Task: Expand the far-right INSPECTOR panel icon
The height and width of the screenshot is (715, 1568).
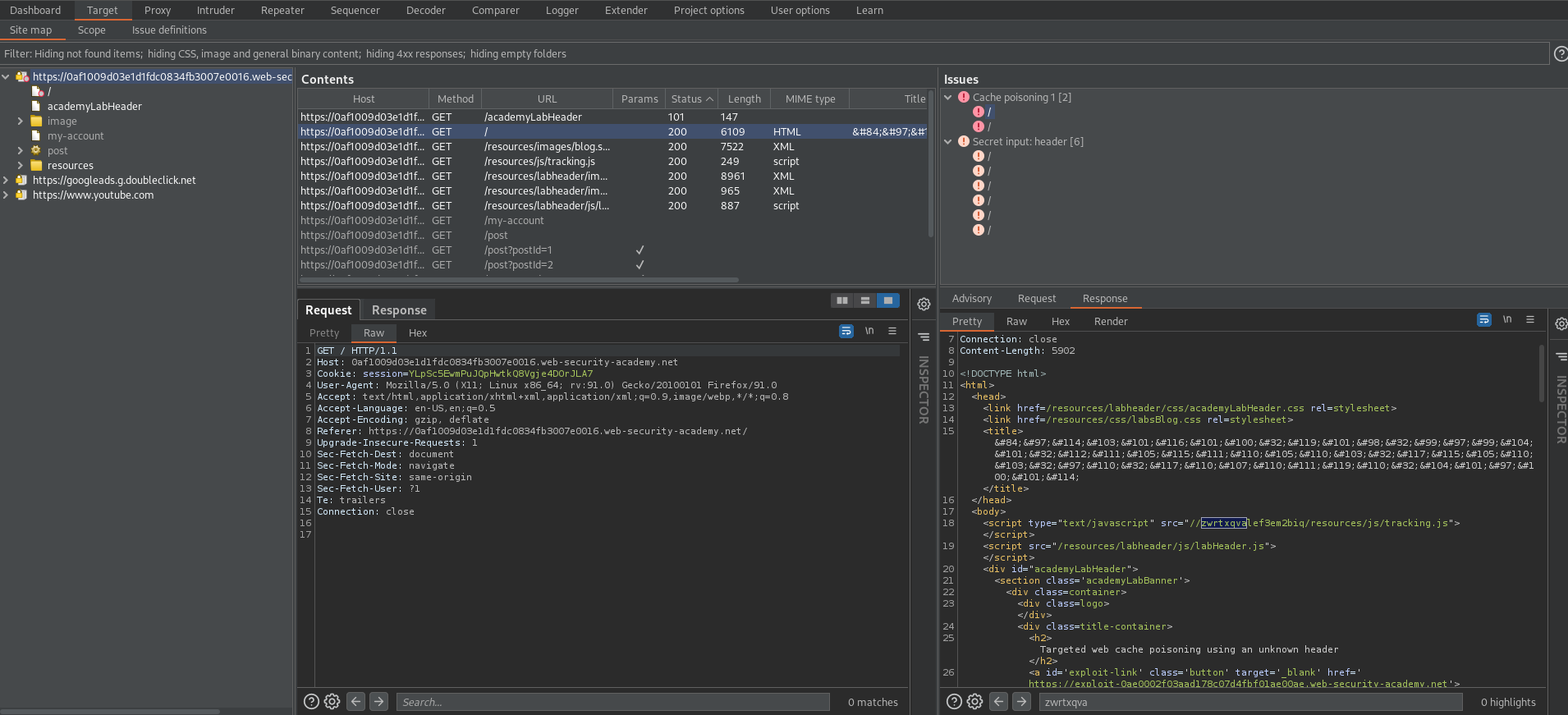Action: click(1561, 357)
